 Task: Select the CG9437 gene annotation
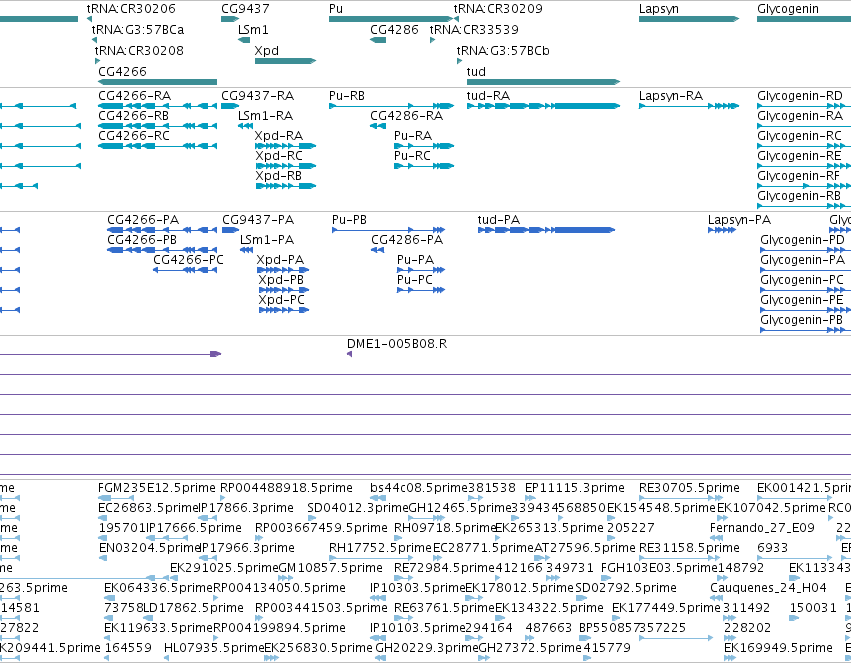tap(230, 19)
